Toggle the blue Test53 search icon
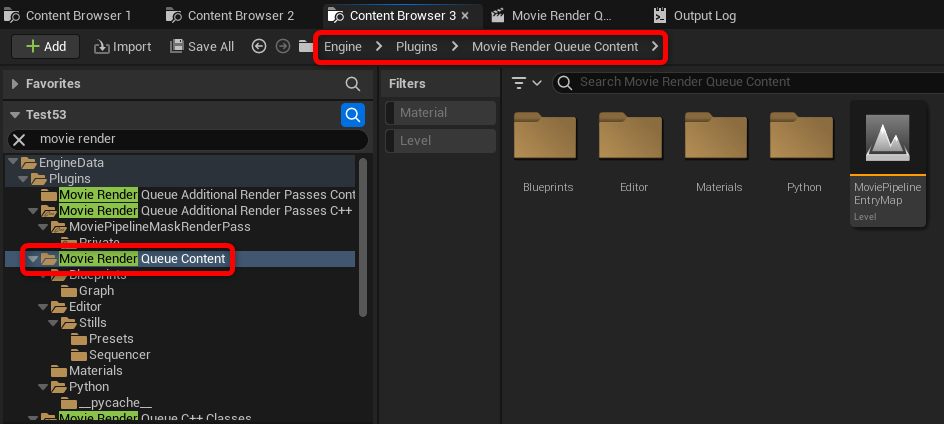Image resolution: width=944 pixels, height=424 pixels. 353,114
